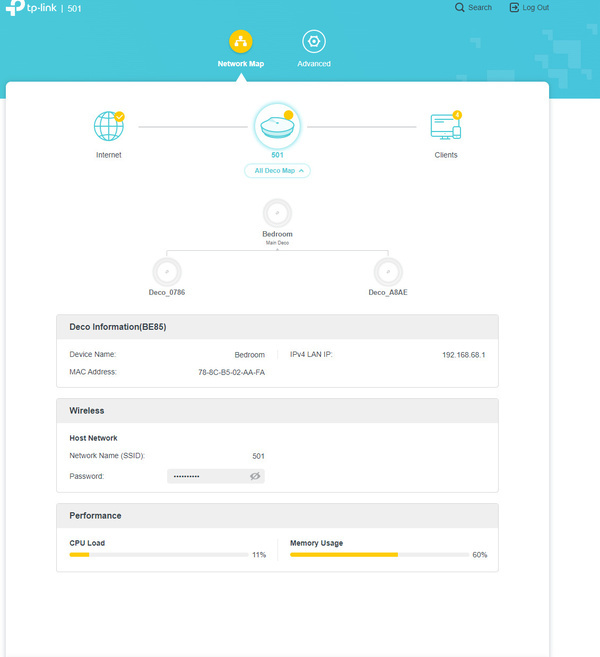Click the Log Out link text
The height and width of the screenshot is (657, 600).
(x=535, y=8)
